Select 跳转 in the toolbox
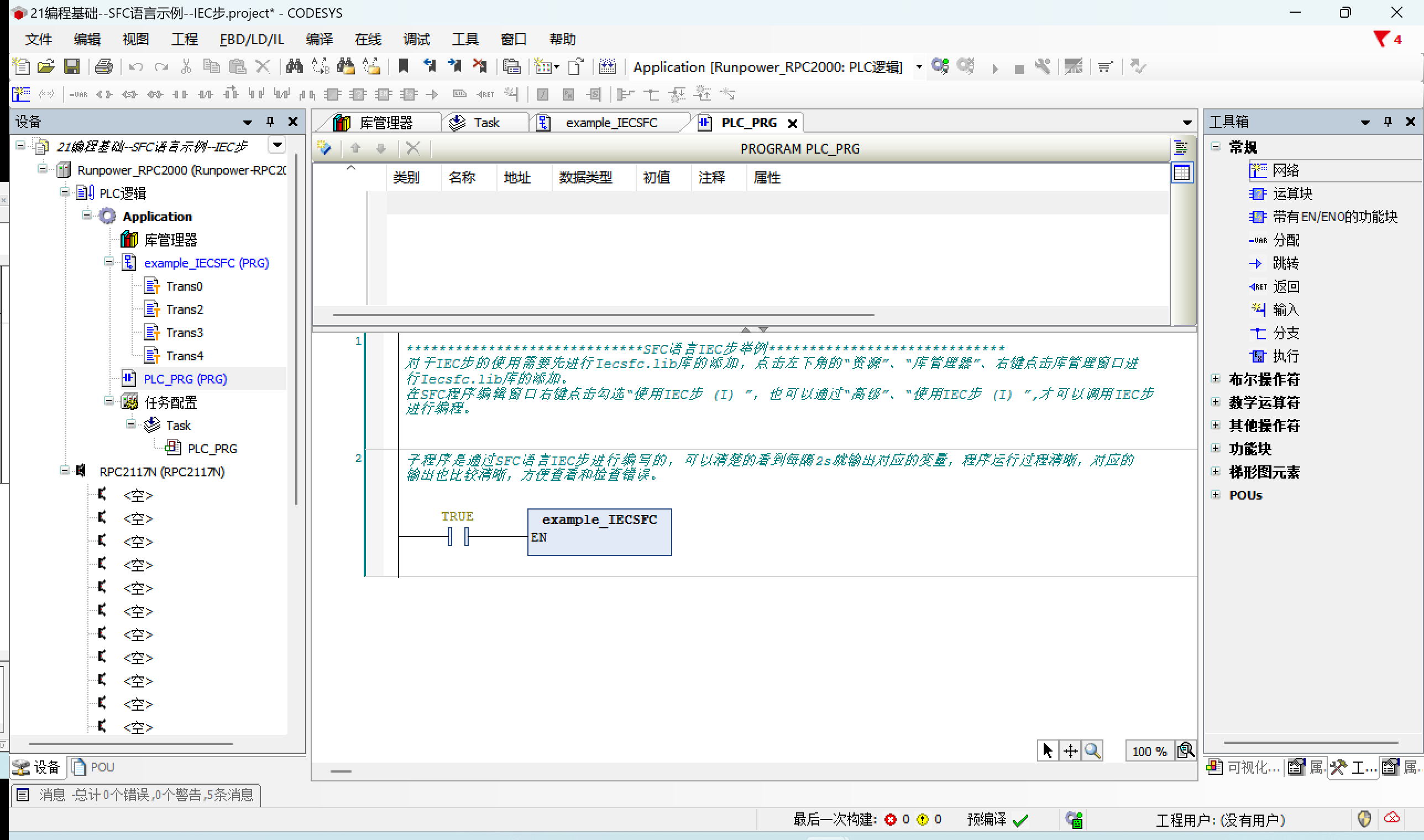1424x840 pixels. click(1275, 263)
